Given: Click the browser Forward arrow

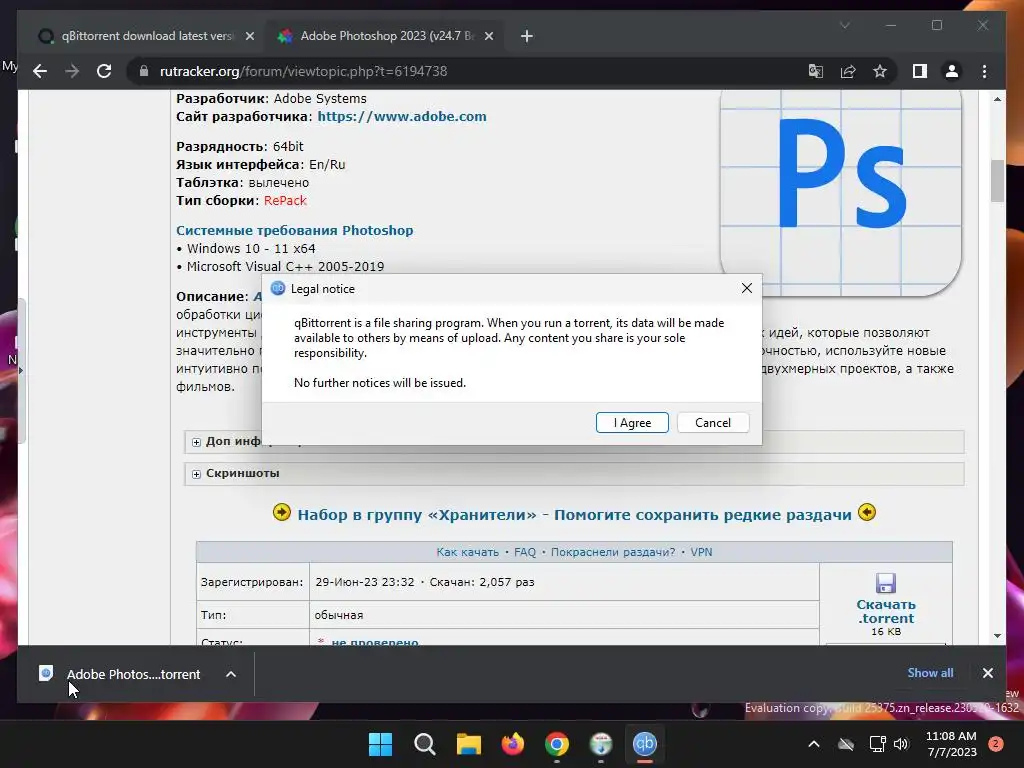Looking at the screenshot, I should (72, 71).
